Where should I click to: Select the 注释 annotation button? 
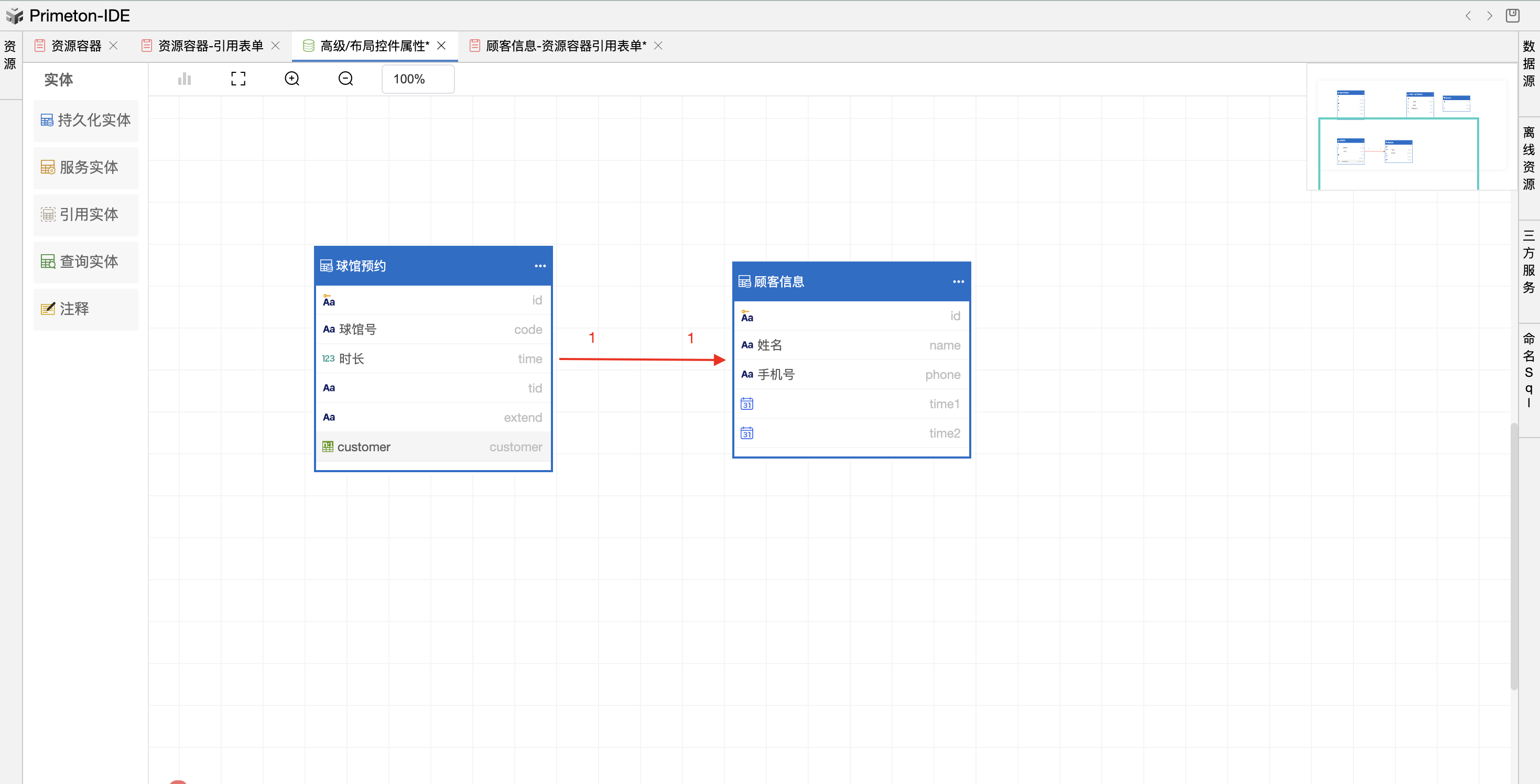(x=86, y=309)
